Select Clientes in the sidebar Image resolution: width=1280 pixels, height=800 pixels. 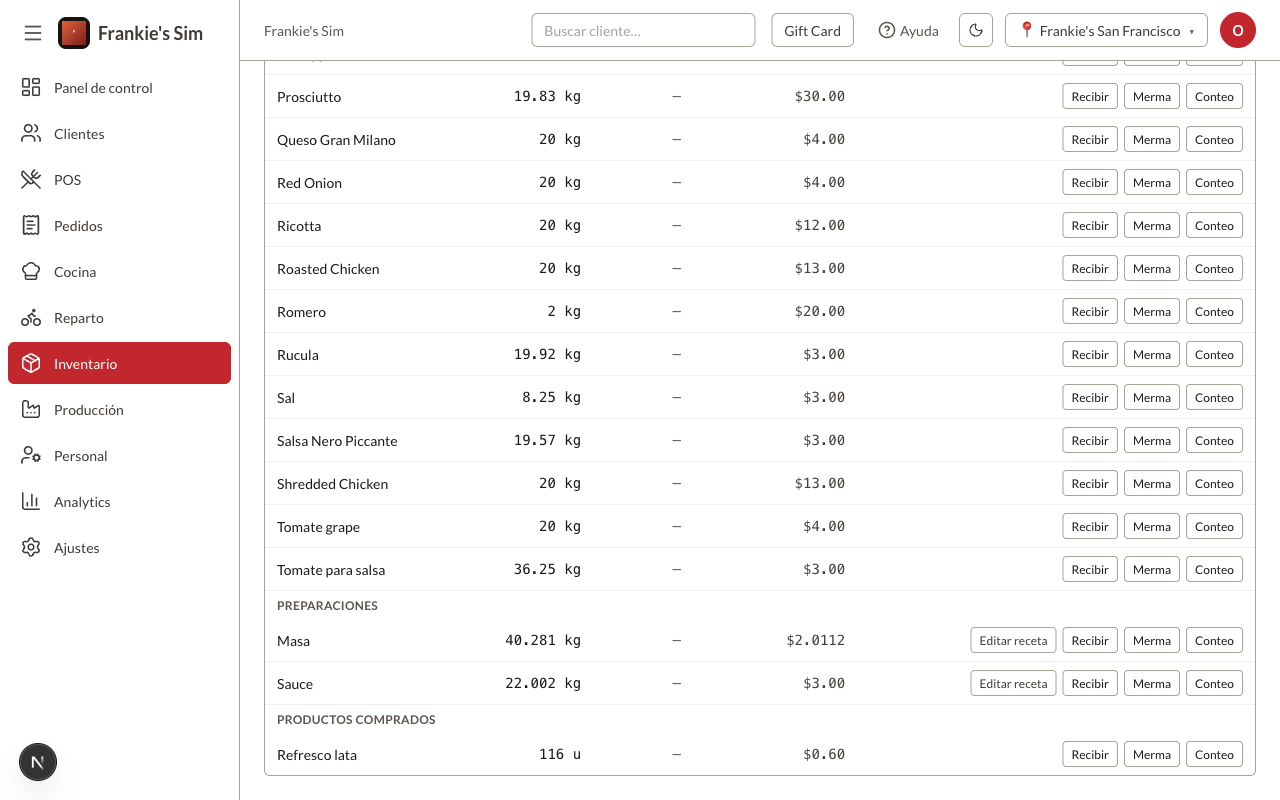[119, 133]
